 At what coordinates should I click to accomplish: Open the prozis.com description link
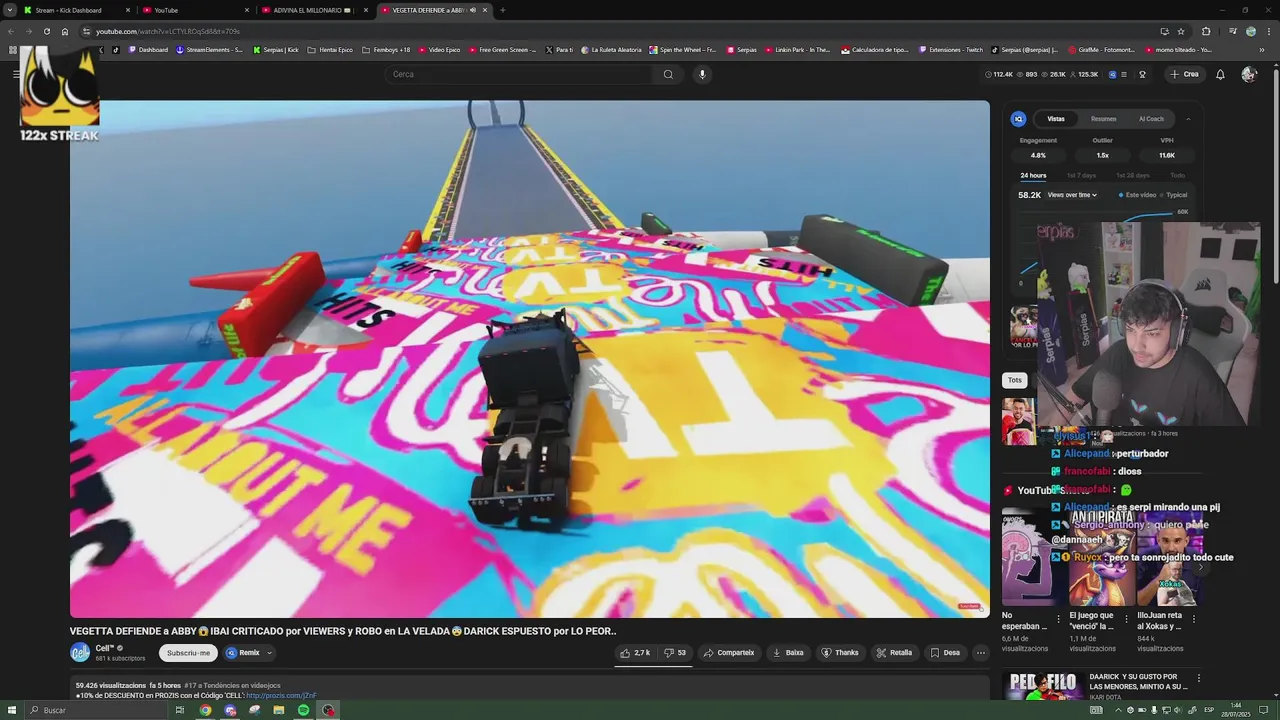[281, 696]
